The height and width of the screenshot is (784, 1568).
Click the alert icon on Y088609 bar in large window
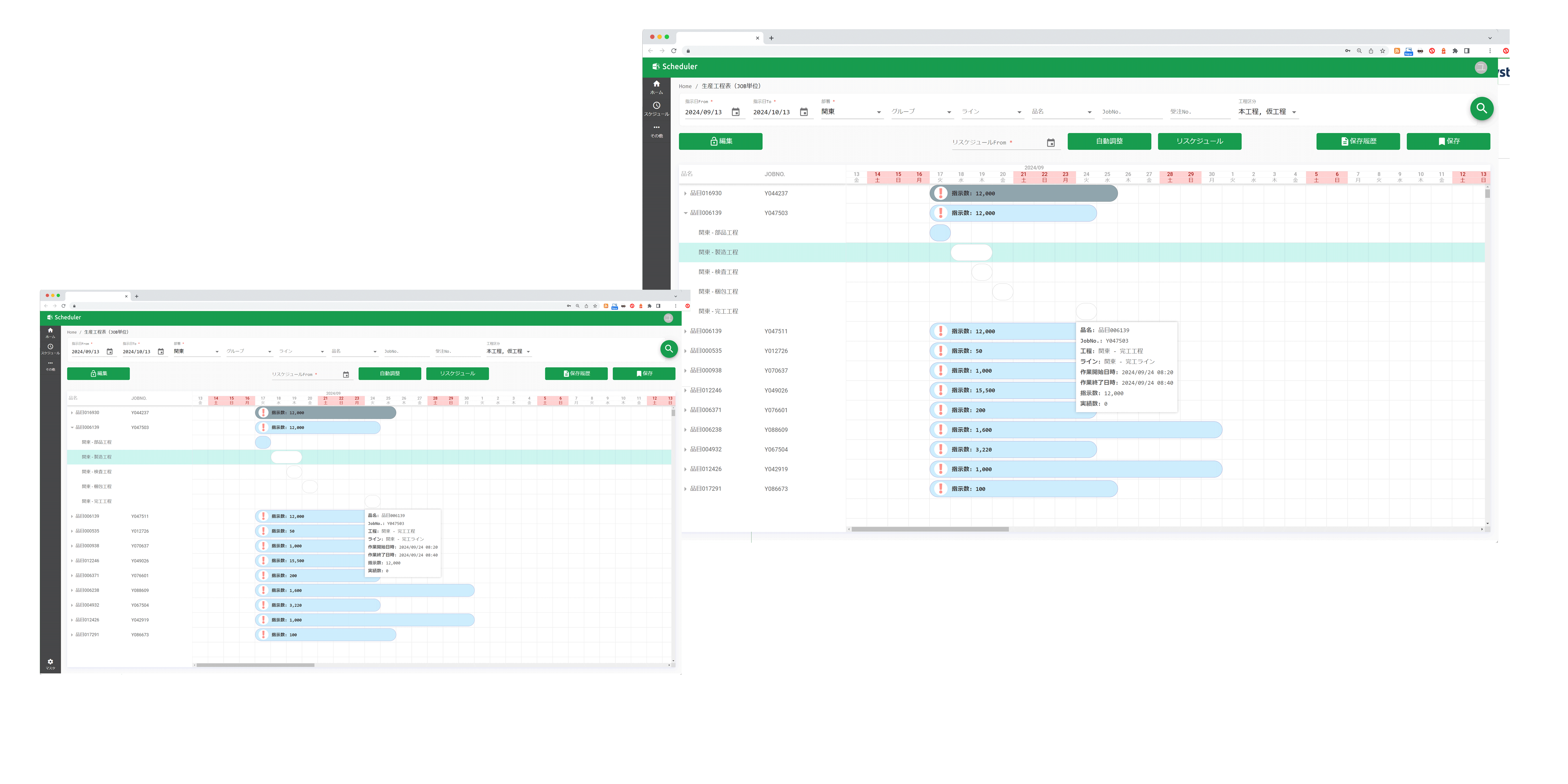tap(941, 430)
